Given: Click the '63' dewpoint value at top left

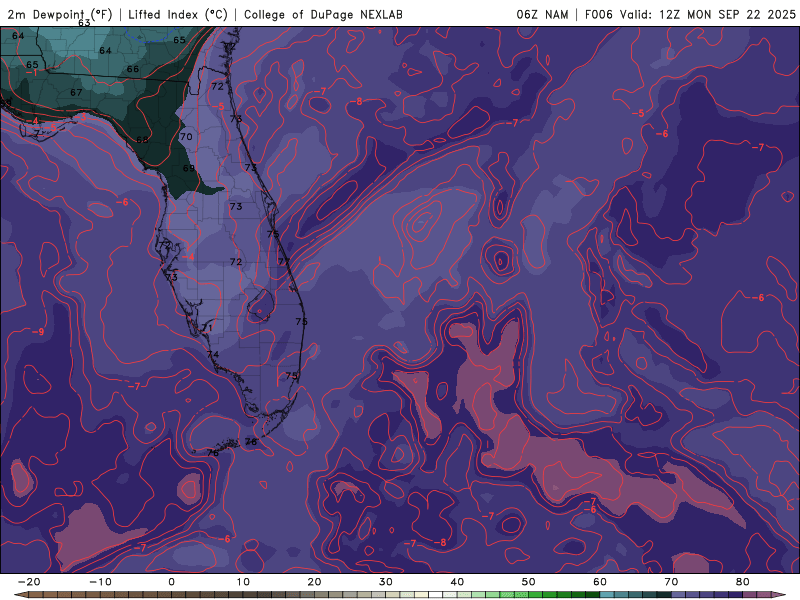Looking at the screenshot, I should pos(84,23).
